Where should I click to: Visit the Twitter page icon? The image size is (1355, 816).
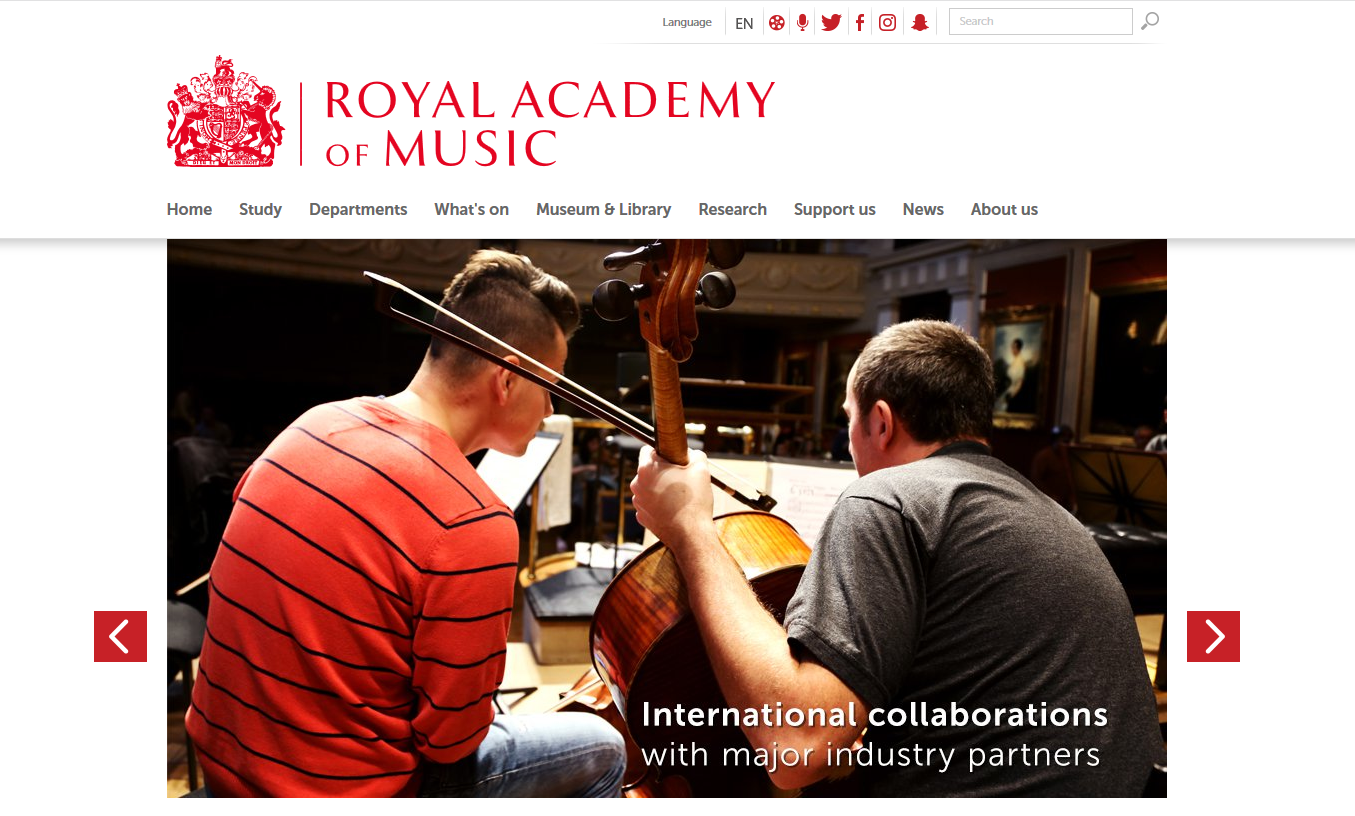831,22
